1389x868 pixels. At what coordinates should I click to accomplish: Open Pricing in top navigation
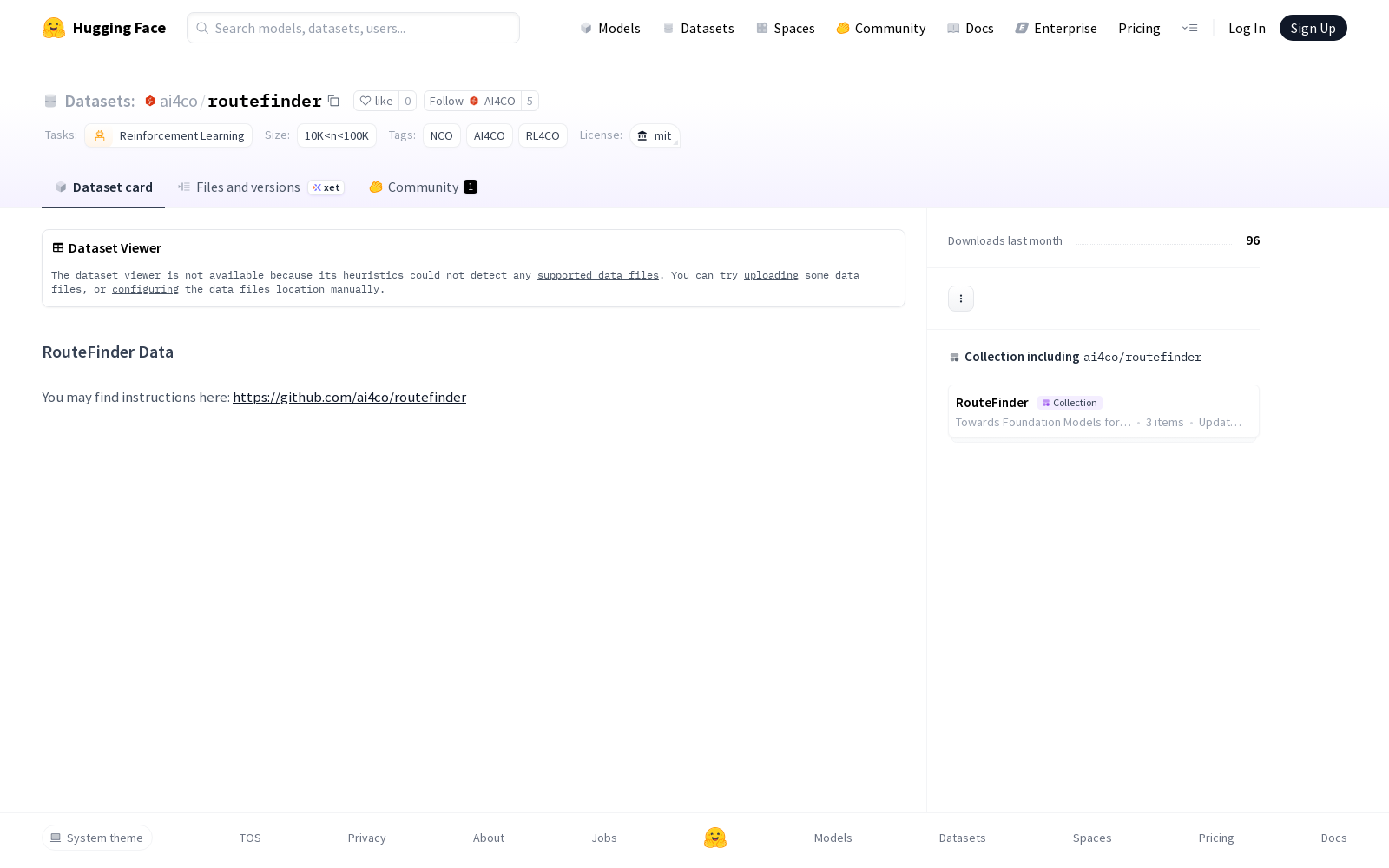pyautogui.click(x=1139, y=28)
